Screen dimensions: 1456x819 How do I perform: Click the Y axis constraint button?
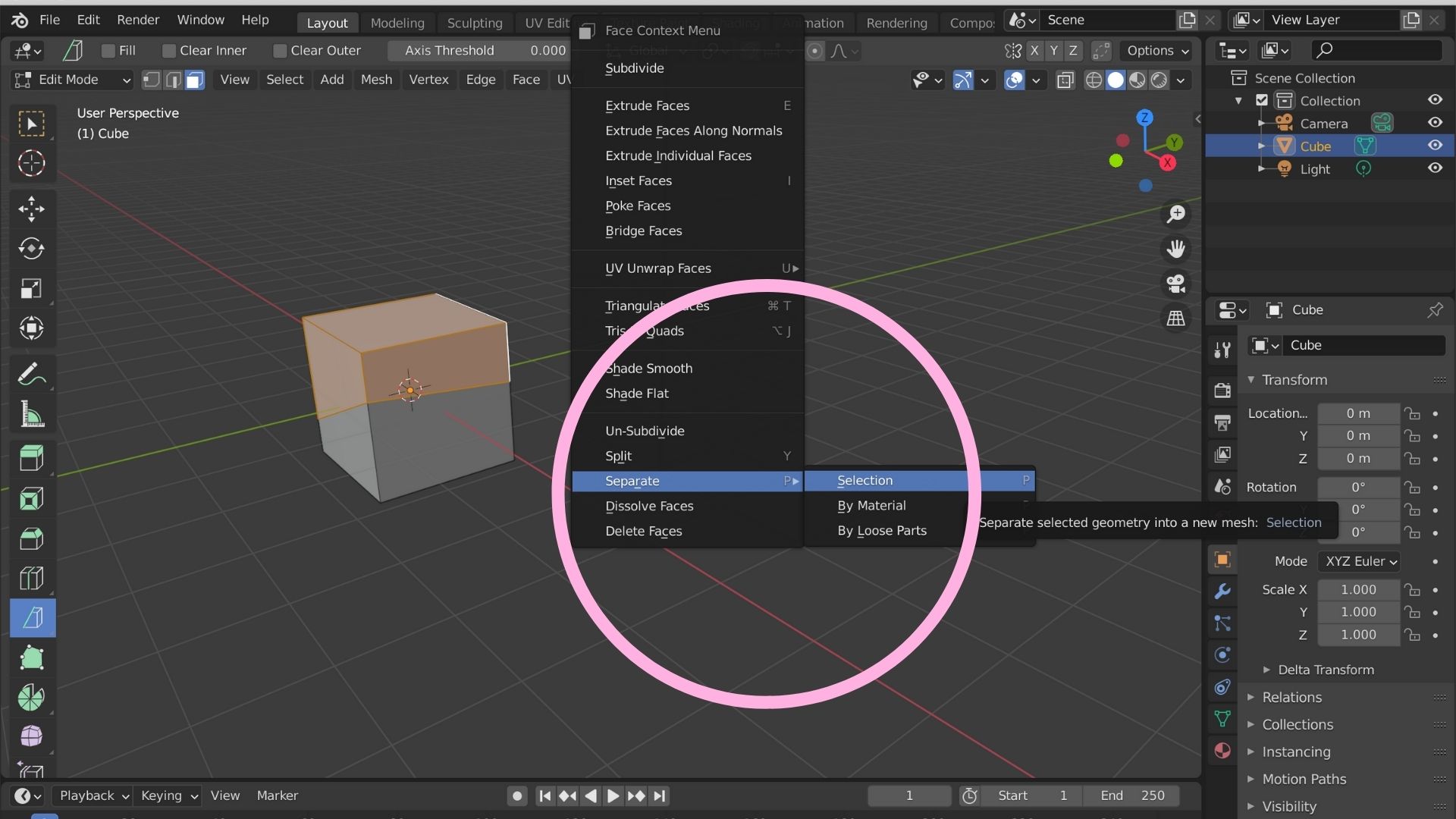1054,51
